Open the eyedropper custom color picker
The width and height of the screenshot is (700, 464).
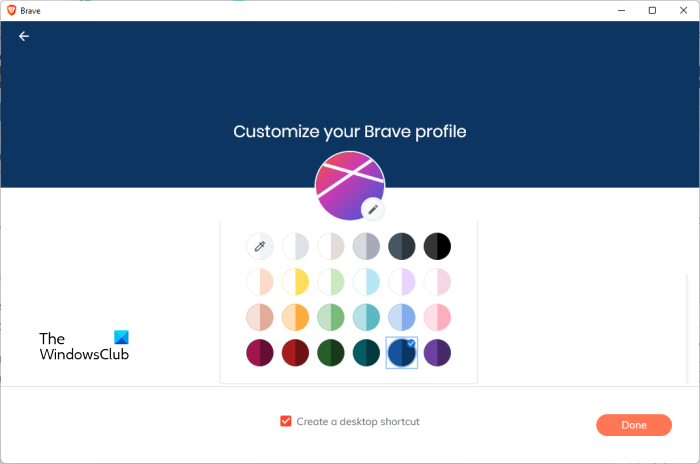[x=260, y=246]
